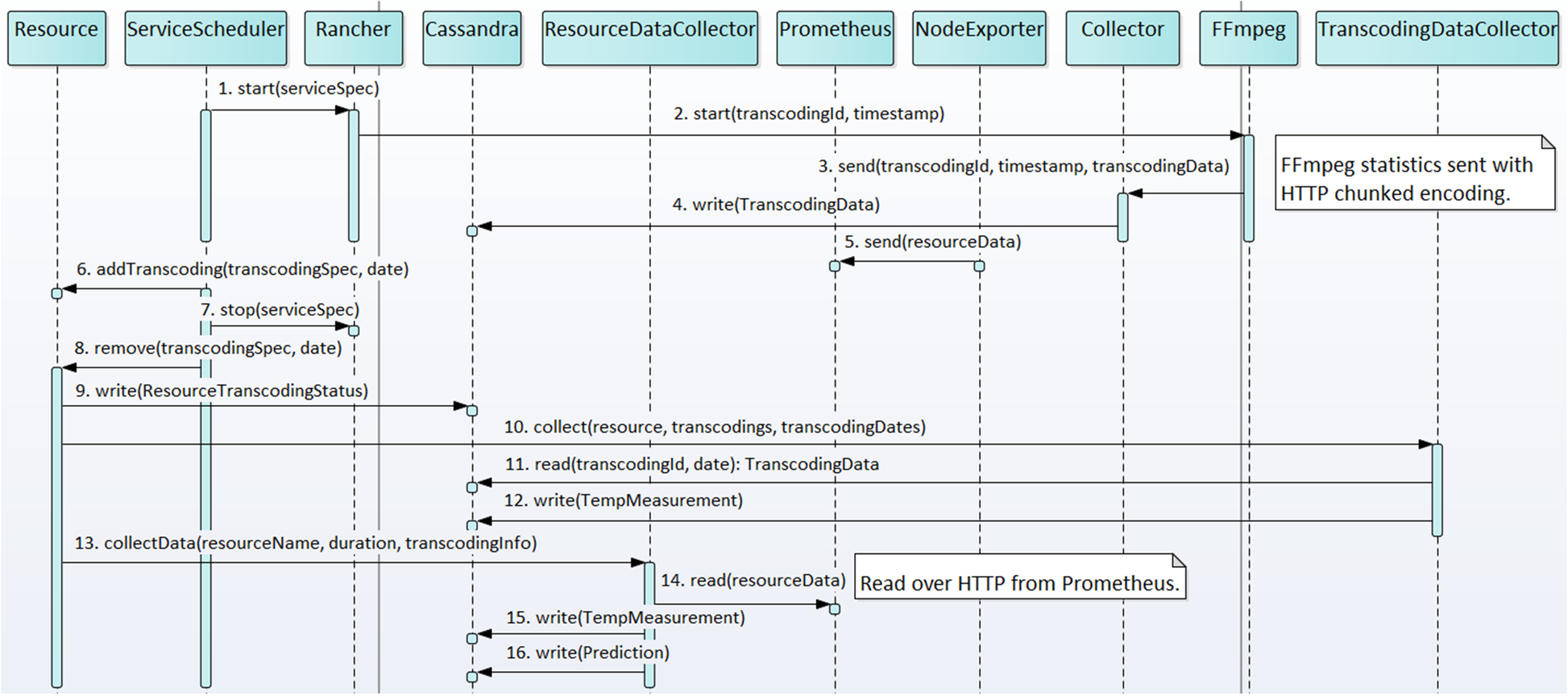Click the FFmpeg activation bar

point(1249,188)
